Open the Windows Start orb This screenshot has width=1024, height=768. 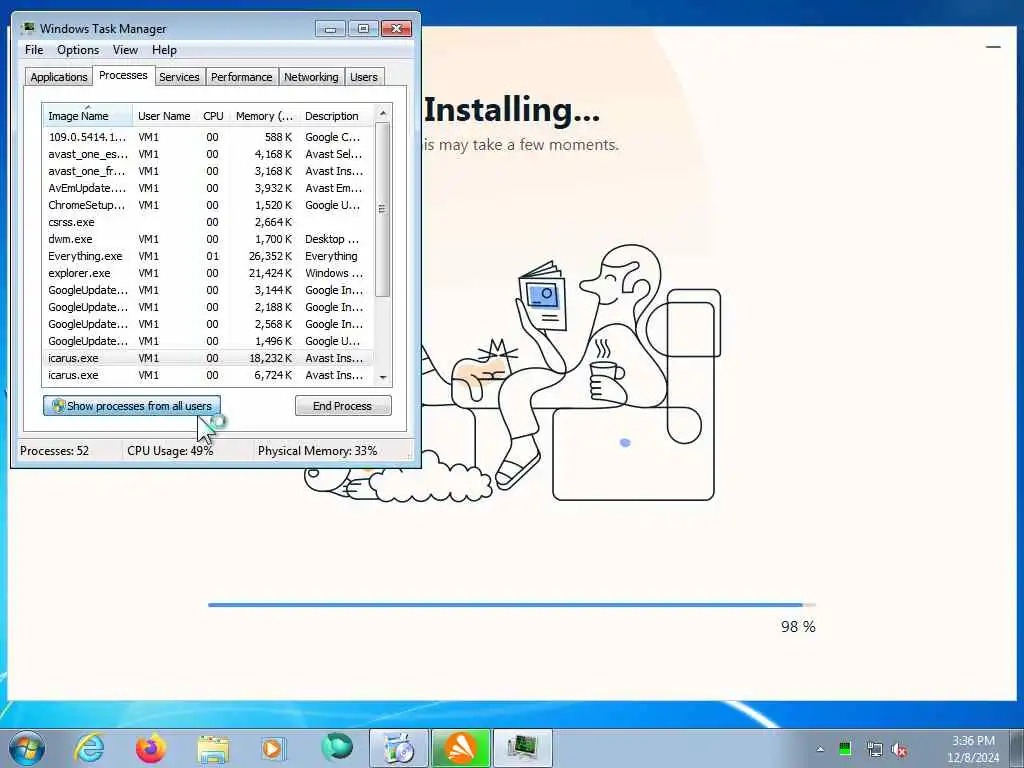click(x=27, y=748)
